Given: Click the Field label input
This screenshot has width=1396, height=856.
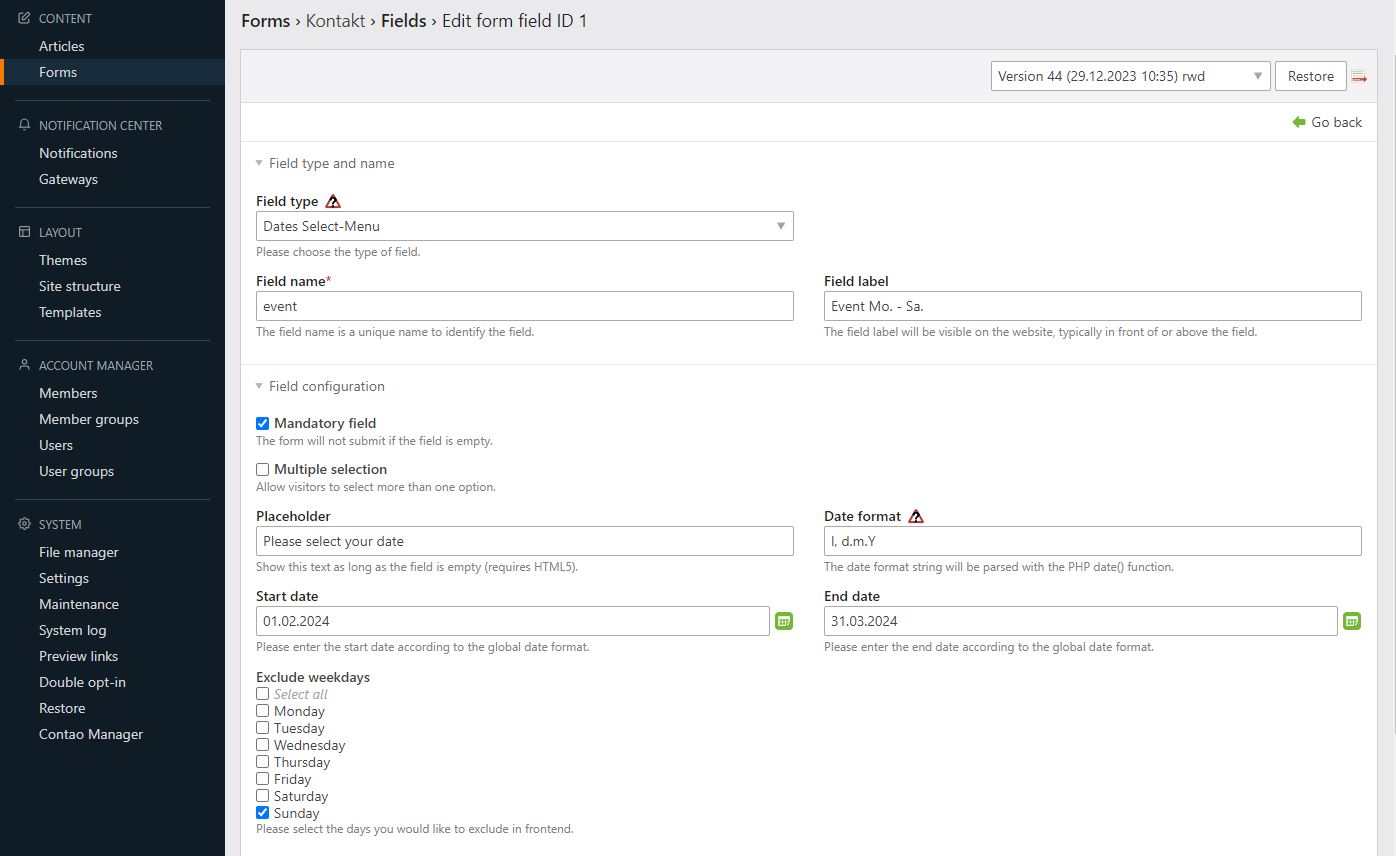Looking at the screenshot, I should [x=1093, y=306].
